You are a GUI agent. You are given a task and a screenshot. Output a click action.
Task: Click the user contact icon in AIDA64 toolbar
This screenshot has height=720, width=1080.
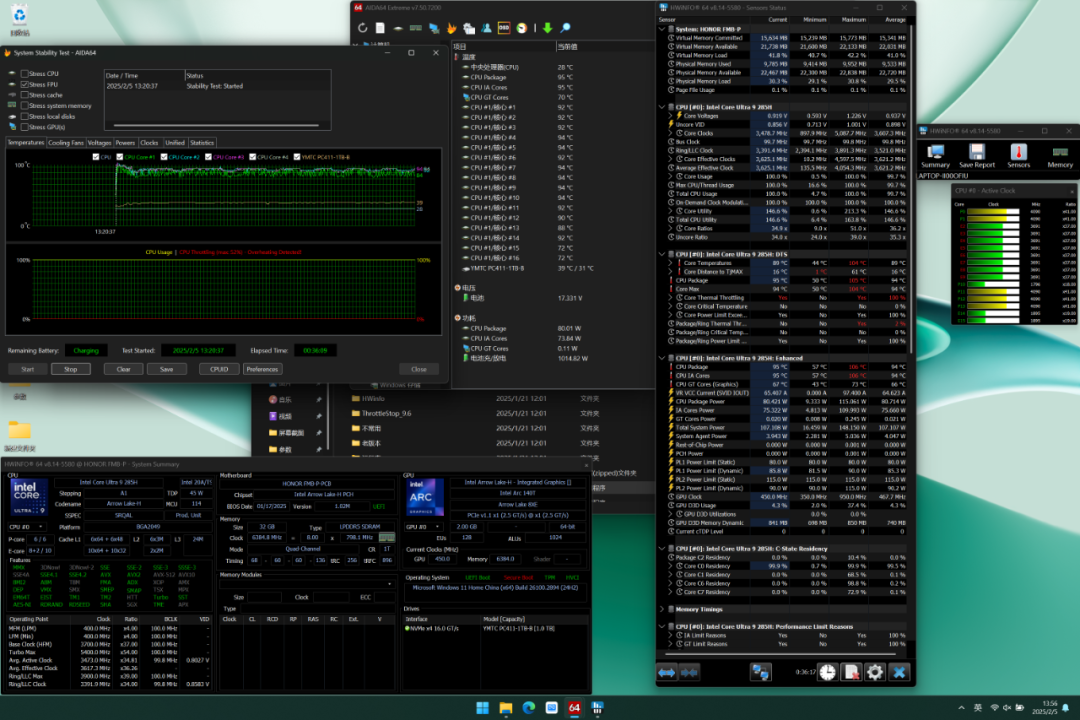[x=486, y=28]
